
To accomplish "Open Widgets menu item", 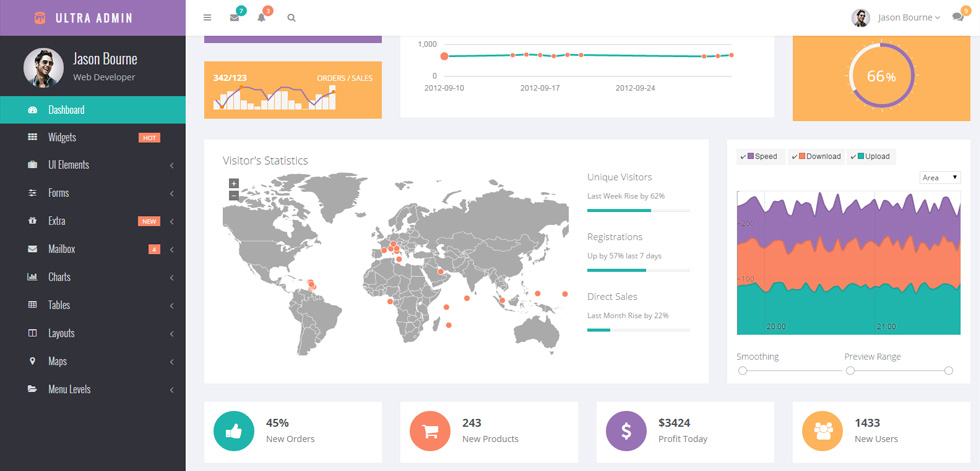I will tap(92, 137).
